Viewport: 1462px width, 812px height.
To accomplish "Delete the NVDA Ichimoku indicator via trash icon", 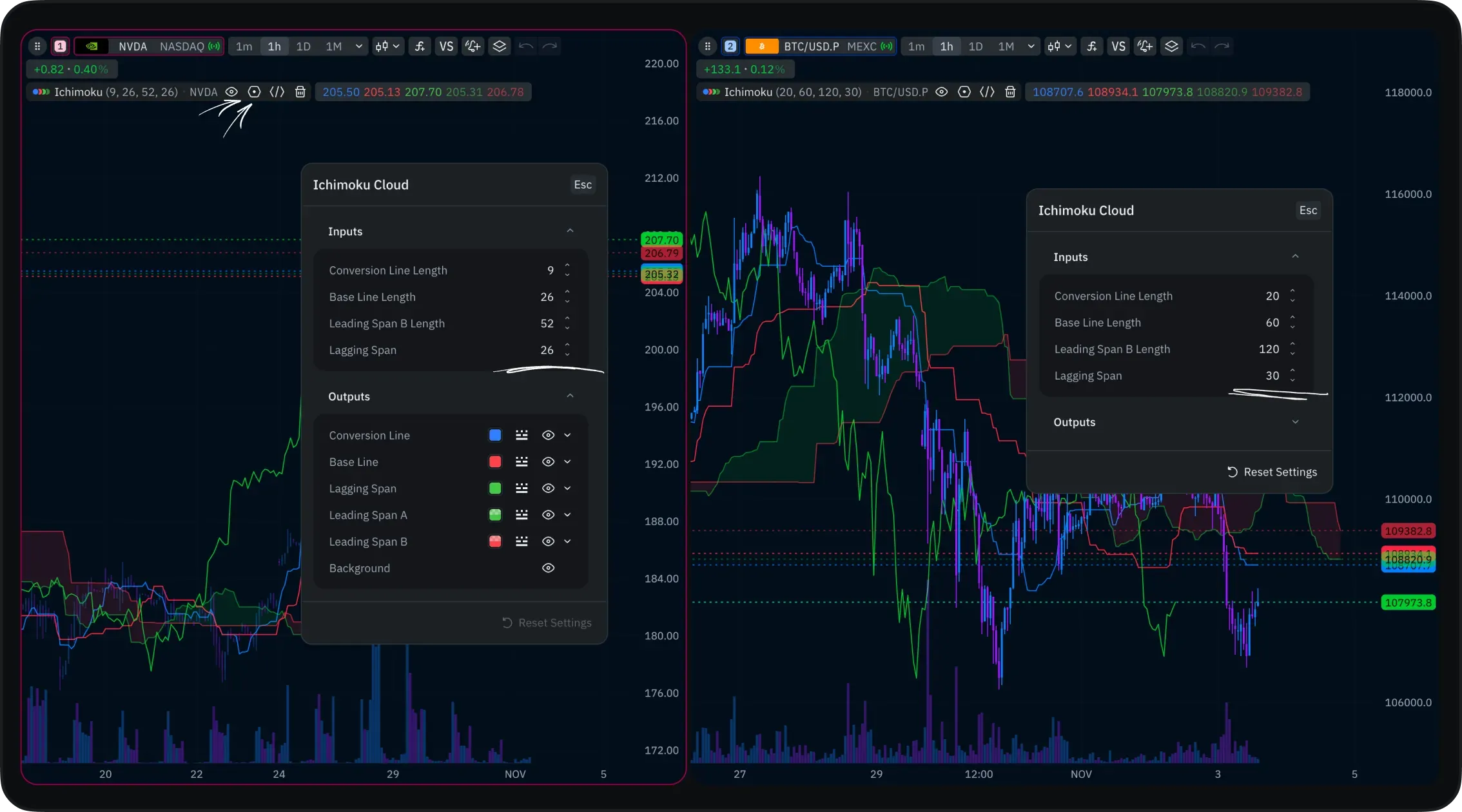I will (300, 92).
